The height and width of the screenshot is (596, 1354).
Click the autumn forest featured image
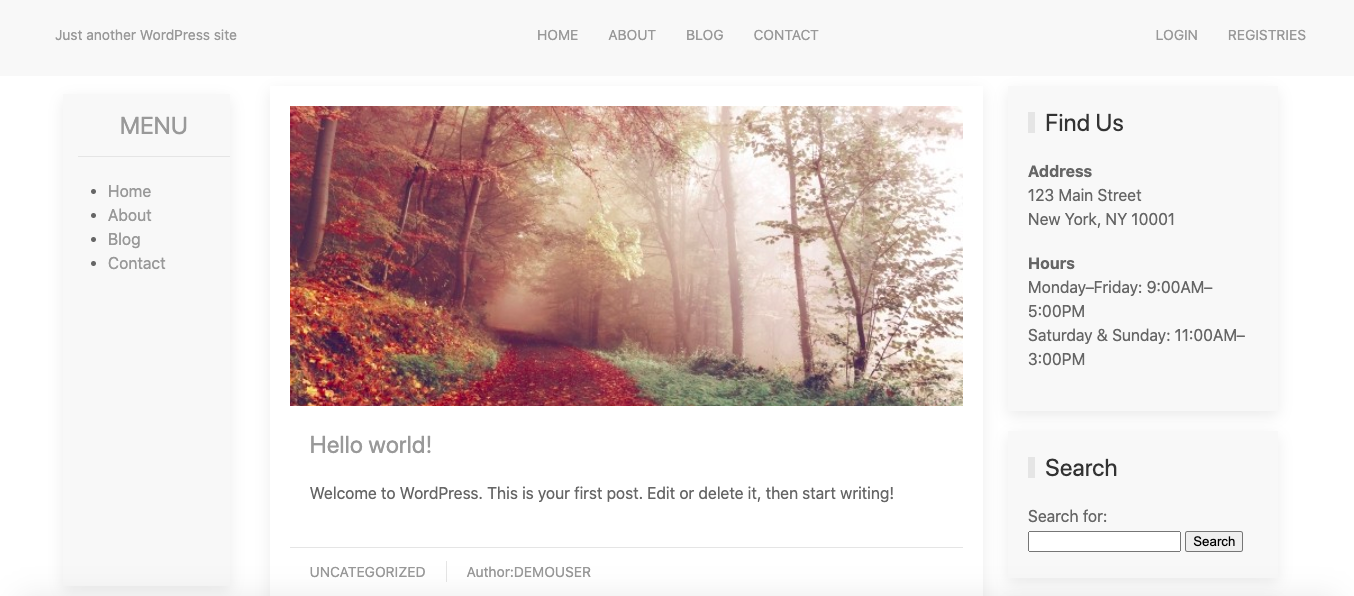[626, 256]
